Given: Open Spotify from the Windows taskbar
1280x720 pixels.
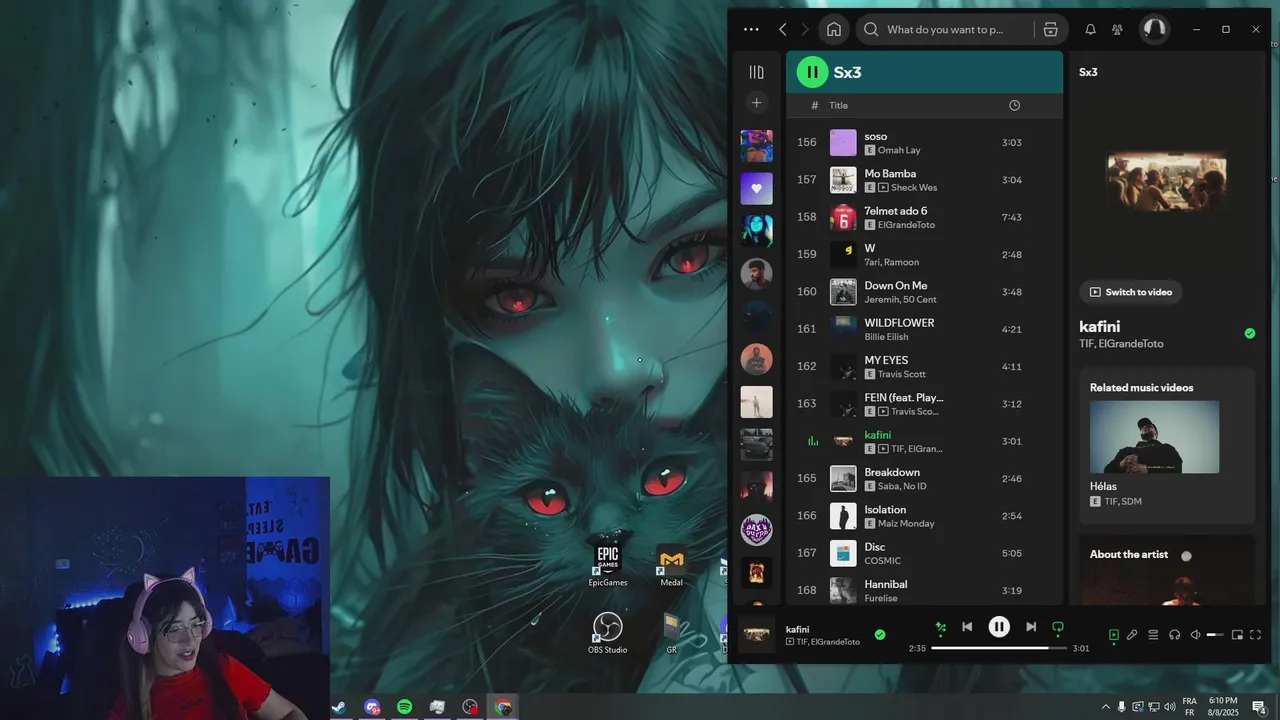Looking at the screenshot, I should pyautogui.click(x=404, y=707).
